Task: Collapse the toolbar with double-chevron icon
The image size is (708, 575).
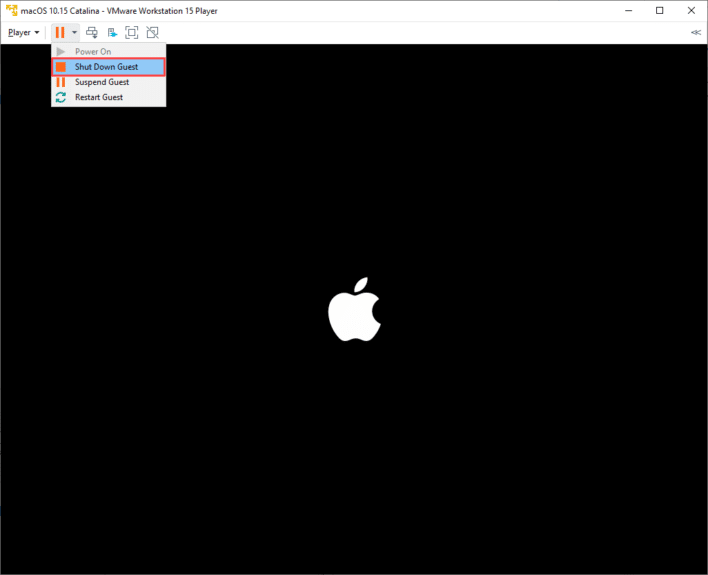Action: pos(696,33)
